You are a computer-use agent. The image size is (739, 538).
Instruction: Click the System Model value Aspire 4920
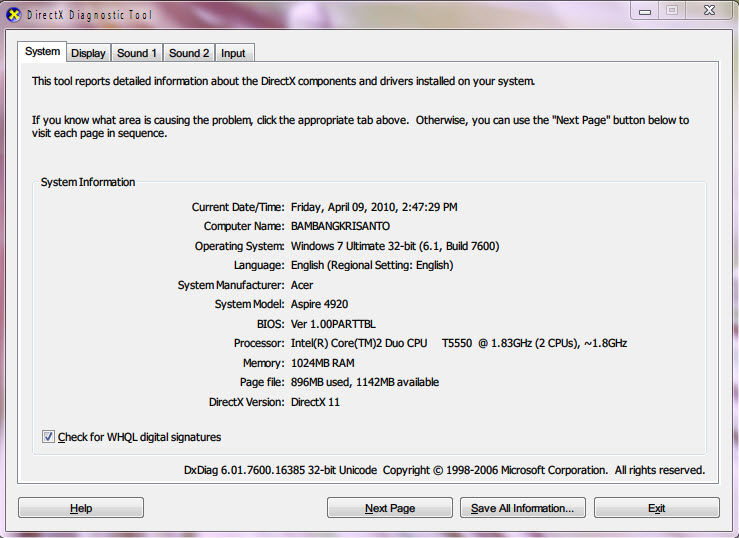pos(320,304)
